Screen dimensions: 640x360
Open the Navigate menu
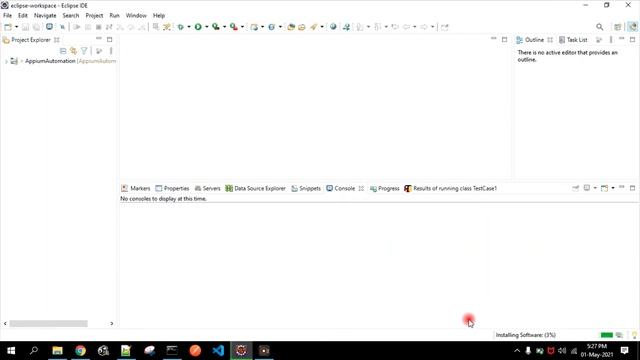(x=45, y=16)
